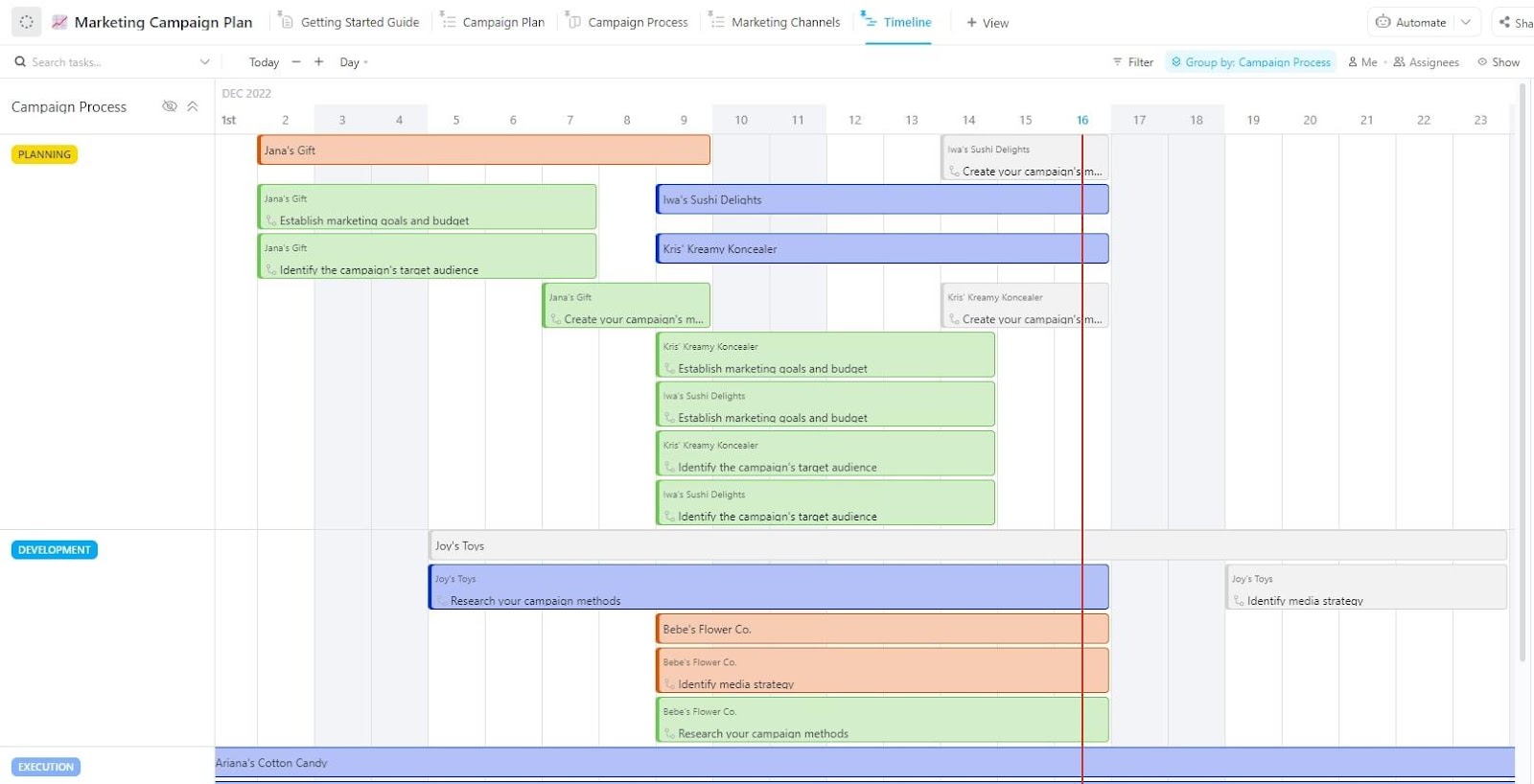This screenshot has height=784, width=1534.
Task: Open the Assignees filter
Action: (1426, 62)
